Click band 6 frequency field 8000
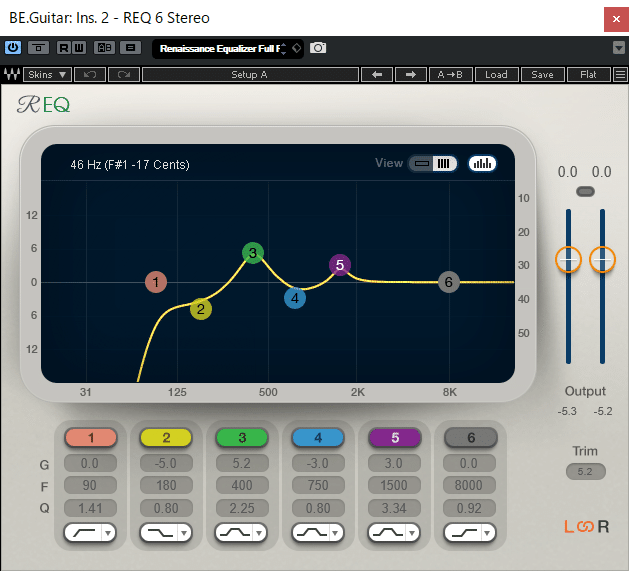The width and height of the screenshot is (629, 571). click(x=469, y=485)
